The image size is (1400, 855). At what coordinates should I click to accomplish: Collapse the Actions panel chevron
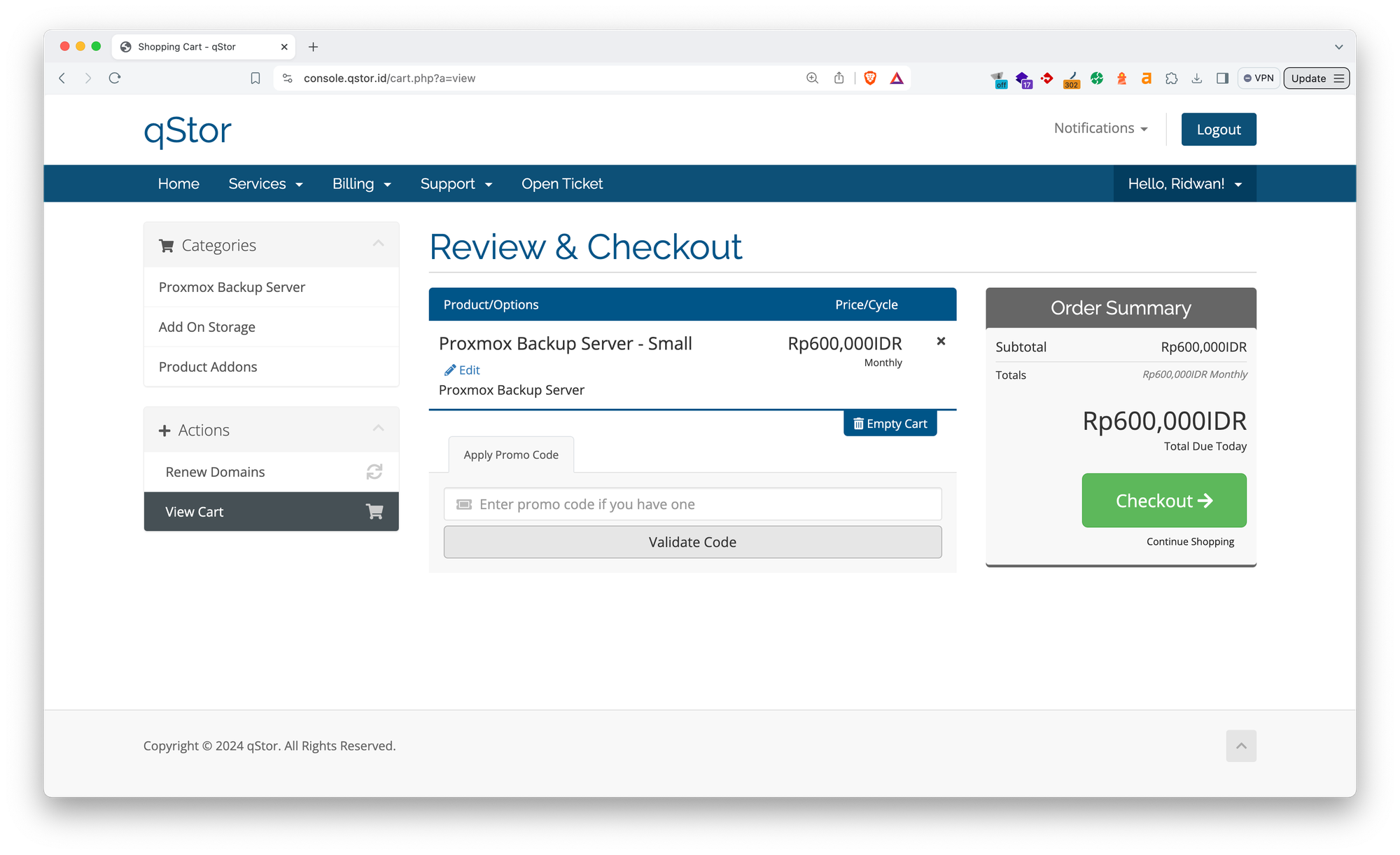point(379,429)
